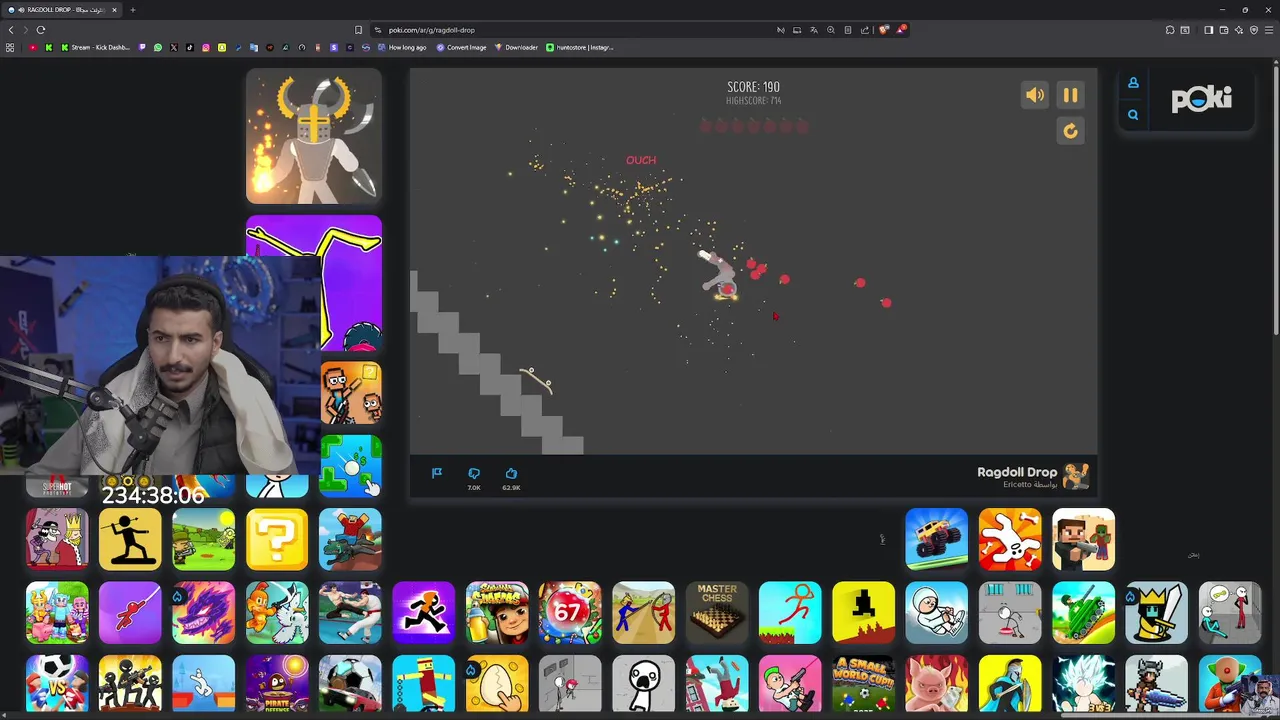This screenshot has height=720, width=1280.
Task: Open the Pirate Defense game thumbnail
Action: click(x=277, y=685)
